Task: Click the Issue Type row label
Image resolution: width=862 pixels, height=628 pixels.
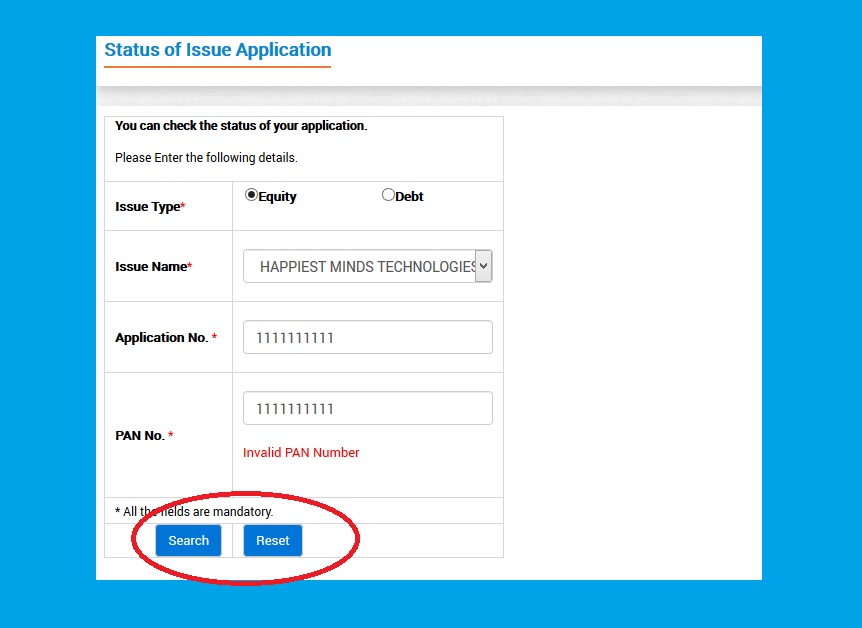Action: 148,205
